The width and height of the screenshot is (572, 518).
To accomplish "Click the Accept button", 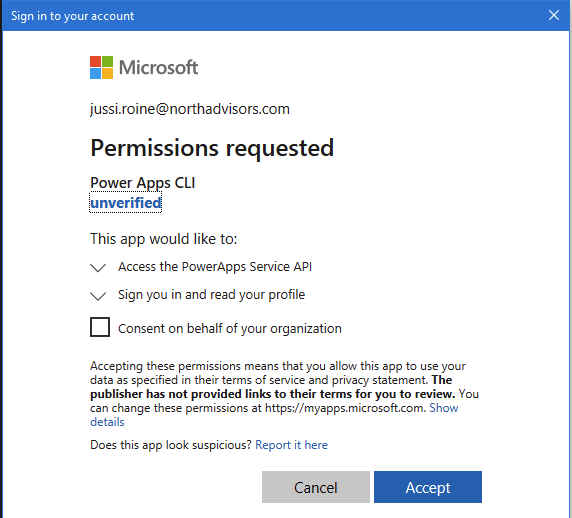I will pos(428,487).
